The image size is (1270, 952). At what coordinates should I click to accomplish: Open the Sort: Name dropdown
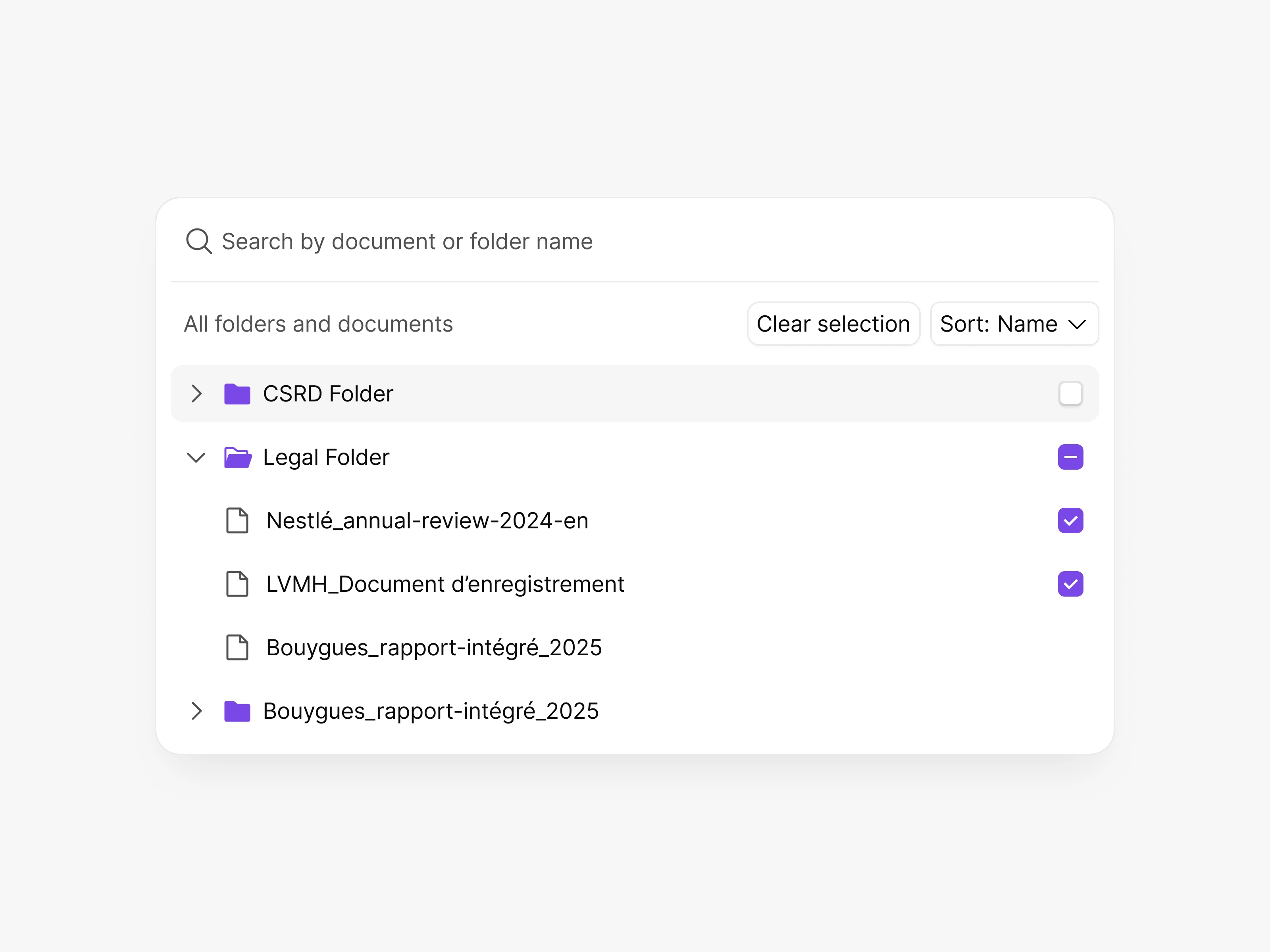tap(1014, 324)
